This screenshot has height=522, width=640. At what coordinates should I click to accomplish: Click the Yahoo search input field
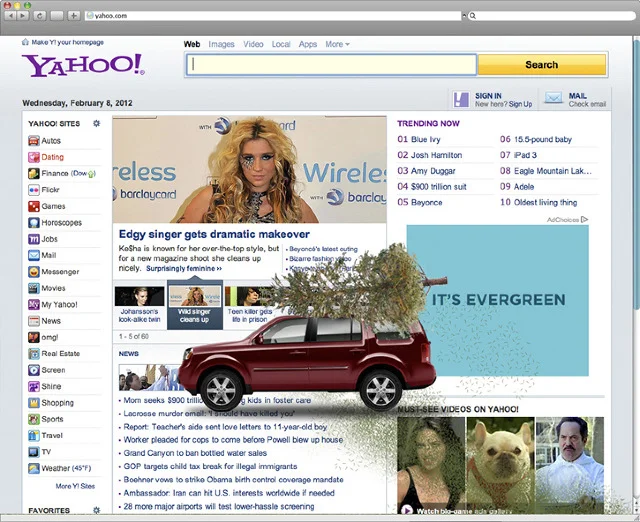[x=331, y=65]
